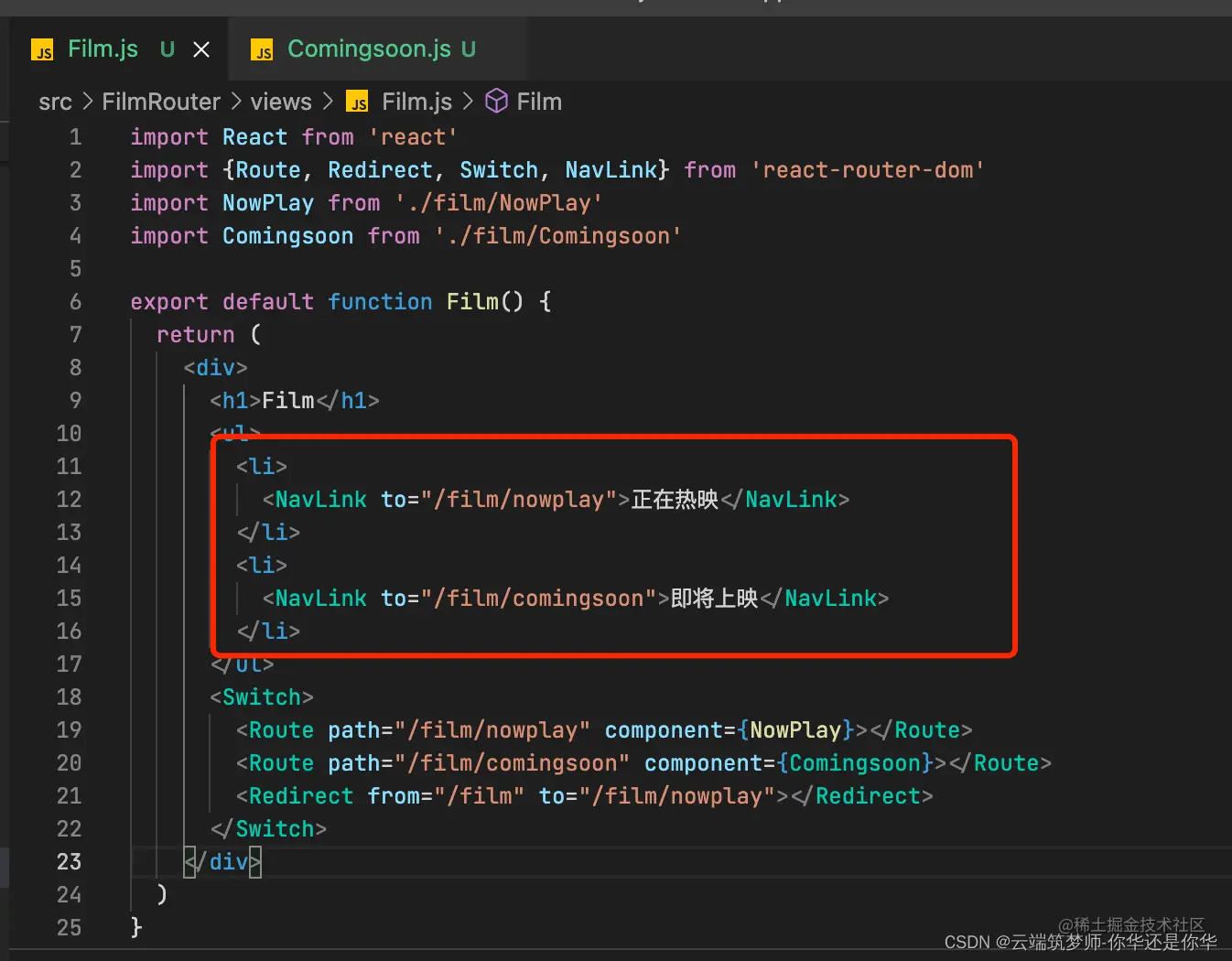Screen dimensions: 1232x961
Task: Select Film.js in the breadcrumb path
Action: click(x=416, y=102)
